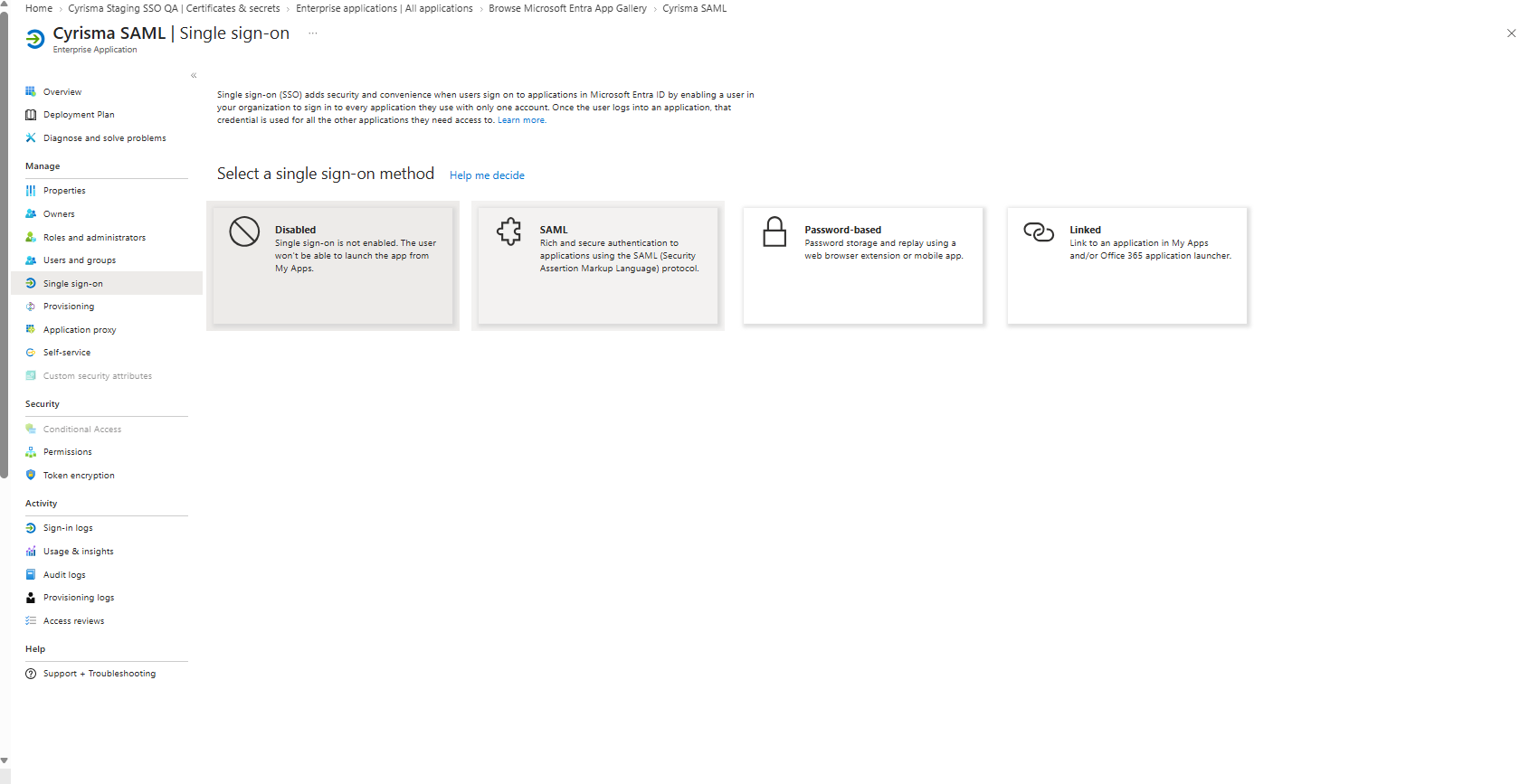Click the Audit logs icon
This screenshot has height=784, width=1520.
pyautogui.click(x=31, y=574)
